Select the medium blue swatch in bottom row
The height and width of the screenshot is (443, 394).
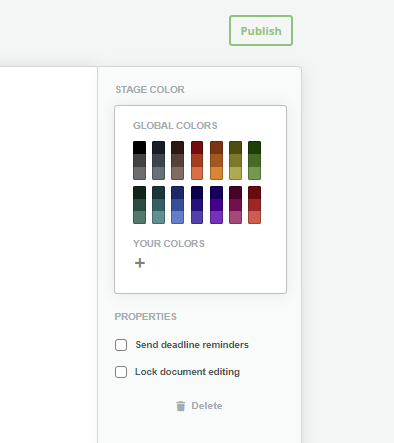click(177, 205)
